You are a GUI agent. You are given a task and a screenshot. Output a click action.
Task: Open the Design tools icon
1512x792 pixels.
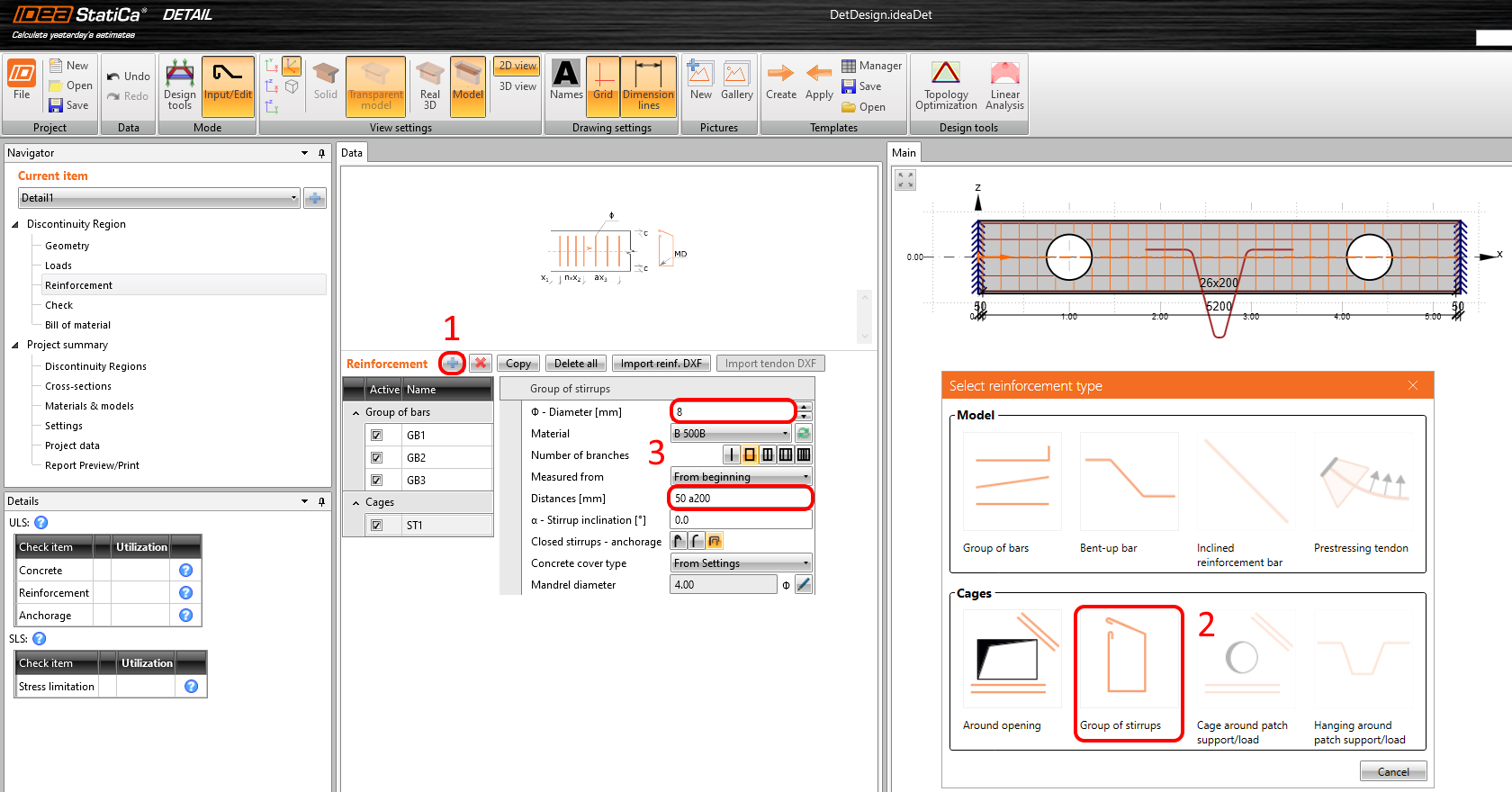point(179,85)
